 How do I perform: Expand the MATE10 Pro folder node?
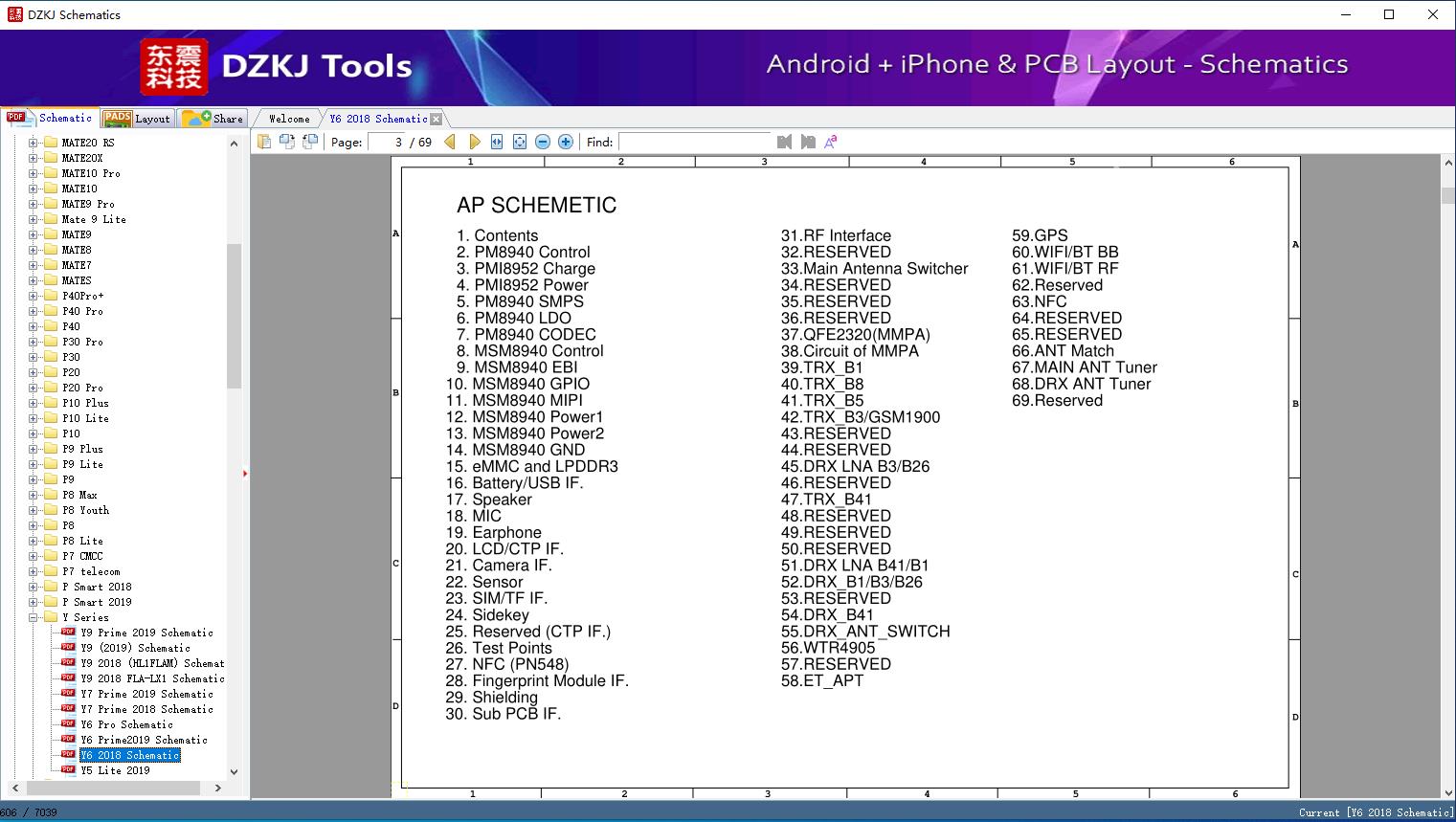coord(34,173)
